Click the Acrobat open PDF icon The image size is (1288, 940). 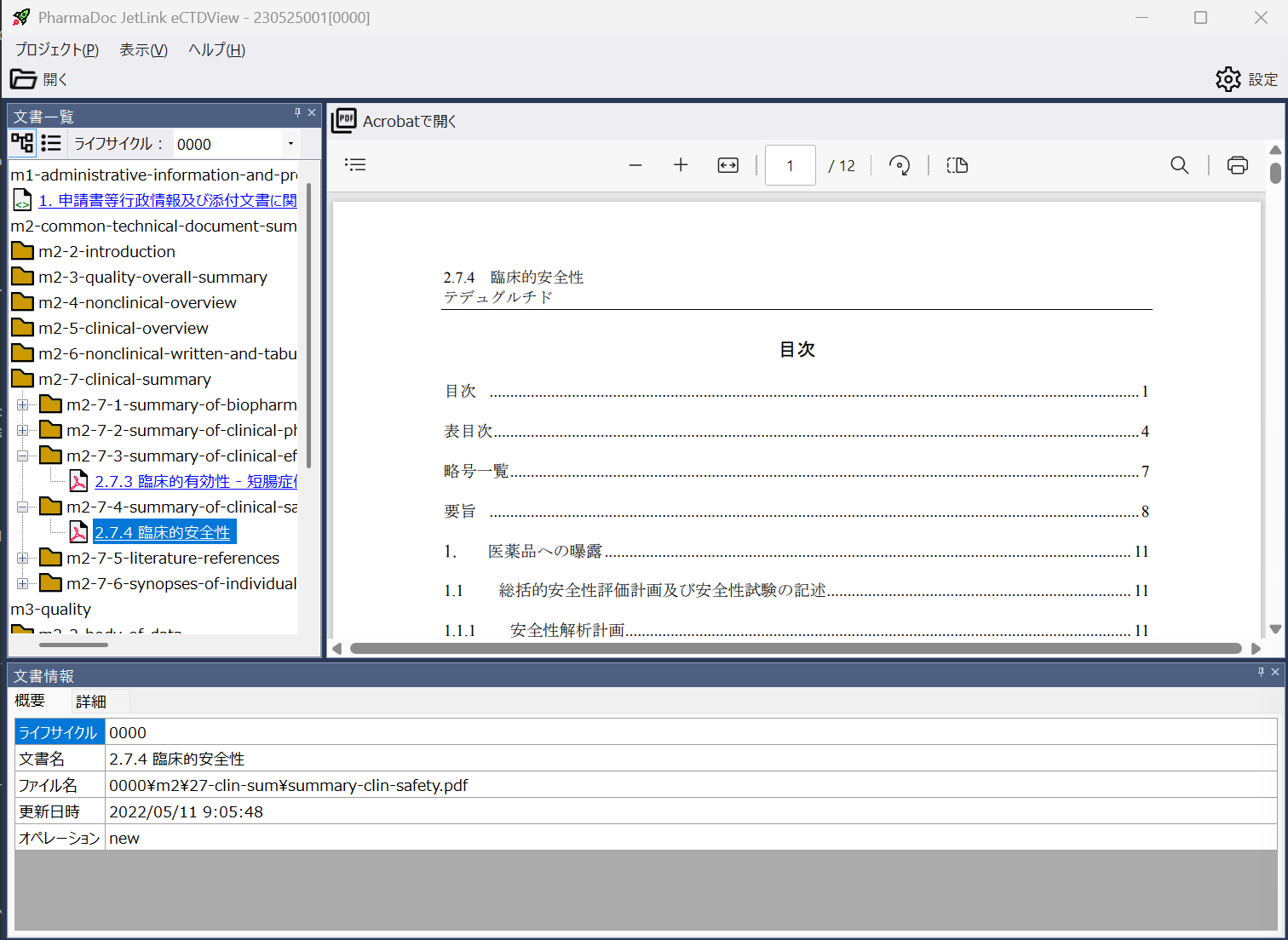coord(344,121)
